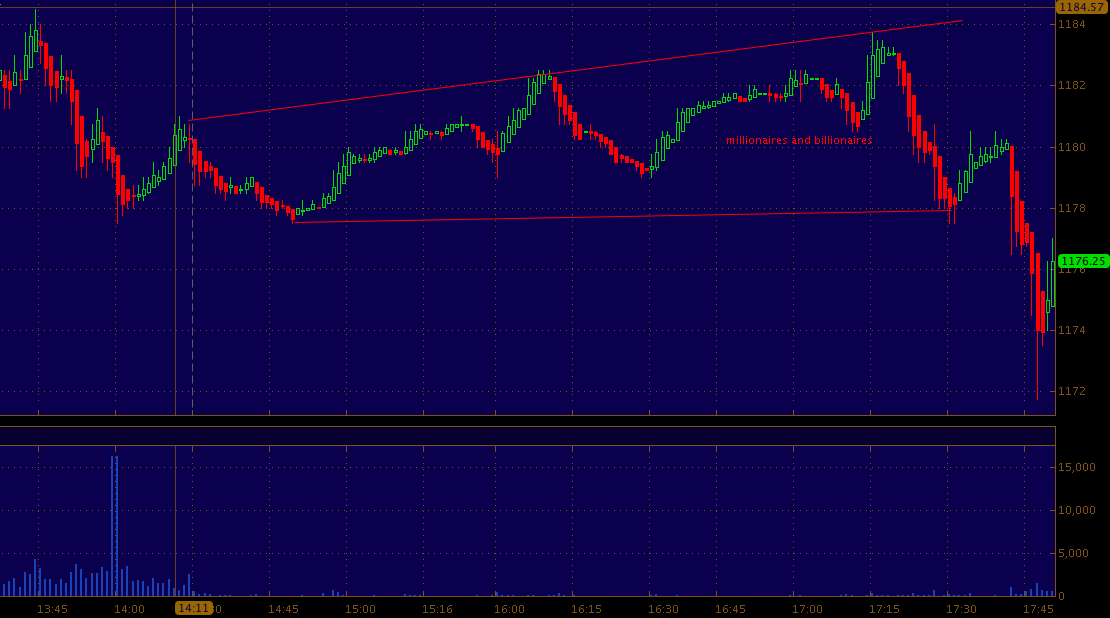The width and height of the screenshot is (1110, 618).
Task: Select the lower horizontal red support trendline
Action: tap(622, 217)
